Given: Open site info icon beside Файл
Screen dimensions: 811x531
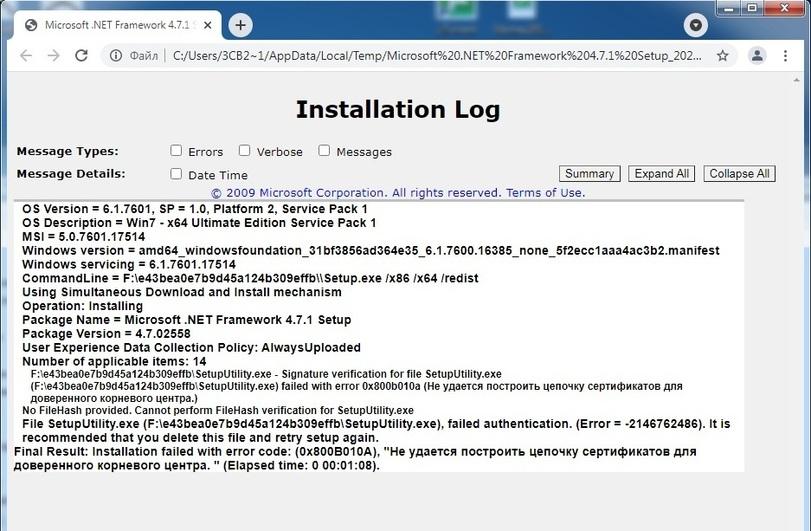Looking at the screenshot, I should tap(116, 55).
